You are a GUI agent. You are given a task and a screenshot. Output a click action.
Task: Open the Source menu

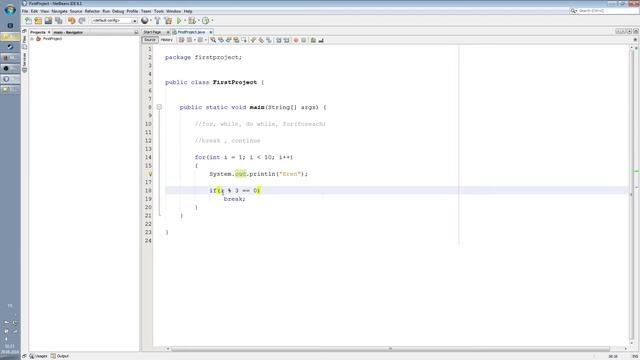76,11
